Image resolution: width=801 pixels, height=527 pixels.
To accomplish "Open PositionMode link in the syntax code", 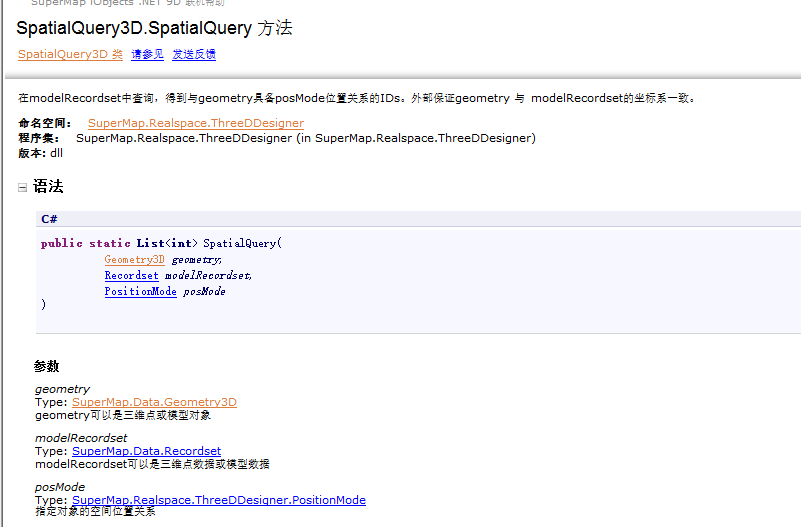I will pyautogui.click(x=140, y=291).
